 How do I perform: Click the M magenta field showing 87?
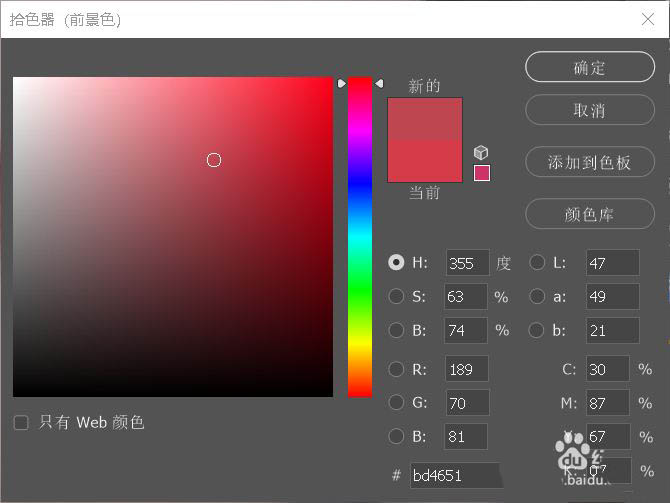pyautogui.click(x=608, y=403)
